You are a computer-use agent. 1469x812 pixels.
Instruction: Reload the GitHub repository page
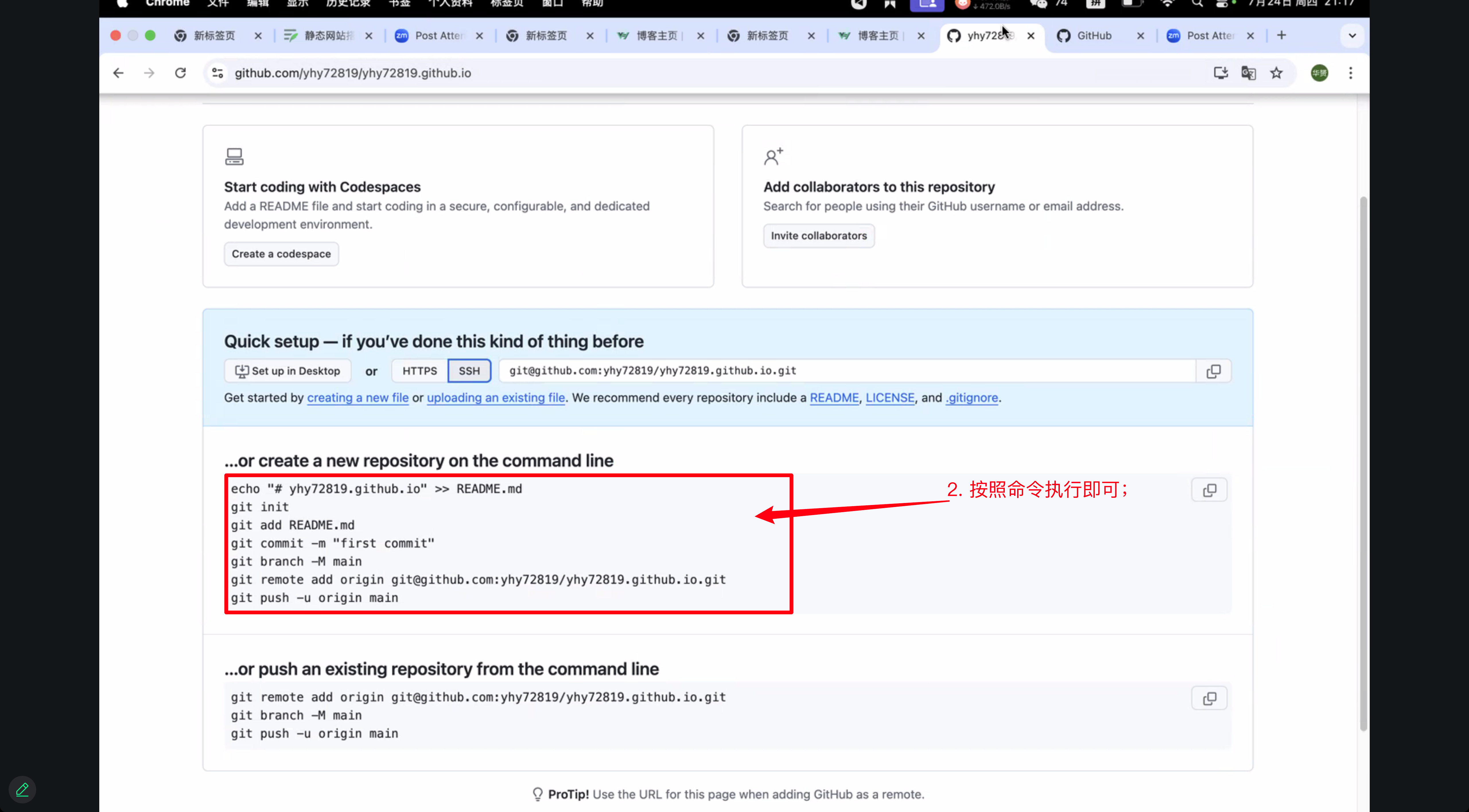180,73
